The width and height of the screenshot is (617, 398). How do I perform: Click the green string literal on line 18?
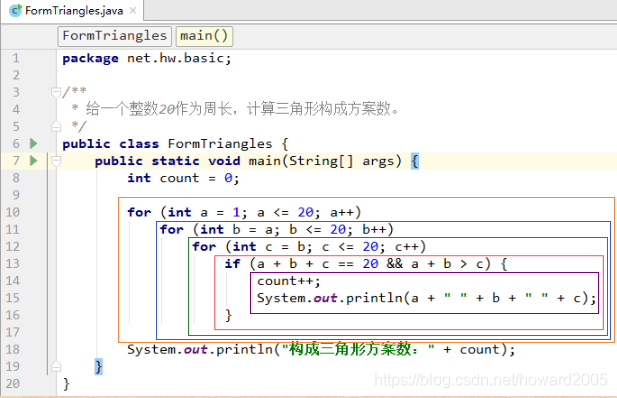pyautogui.click(x=358, y=349)
